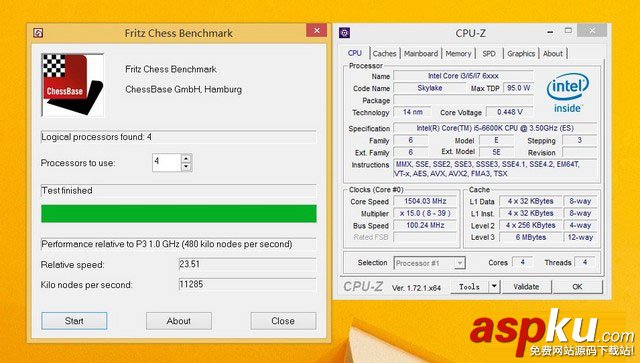
Task: Click the Max TDP value 95.0 W
Action: coord(518,88)
